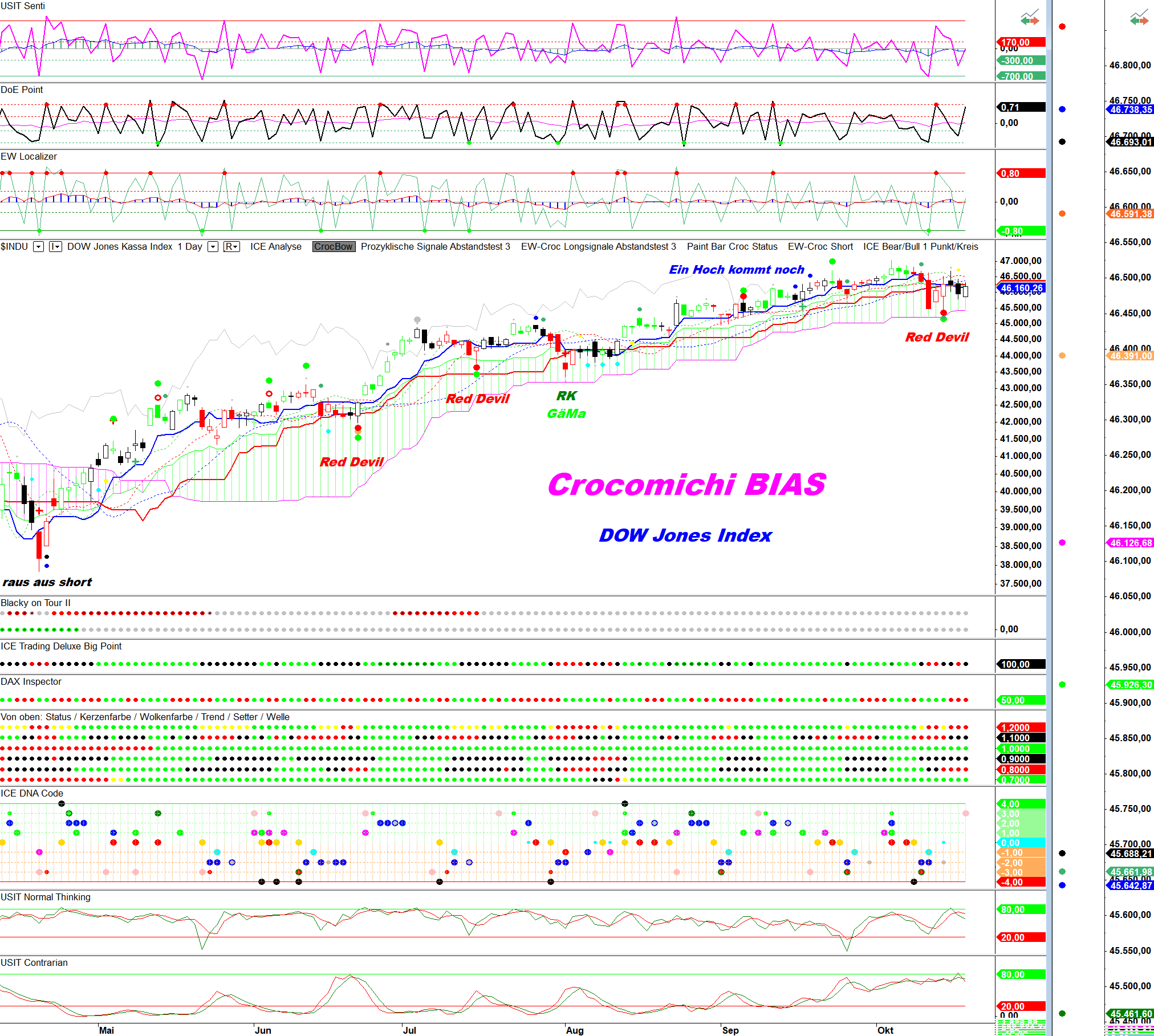
Task: Open the 1 Day timeframe dropdown arrow
Action: point(213,247)
